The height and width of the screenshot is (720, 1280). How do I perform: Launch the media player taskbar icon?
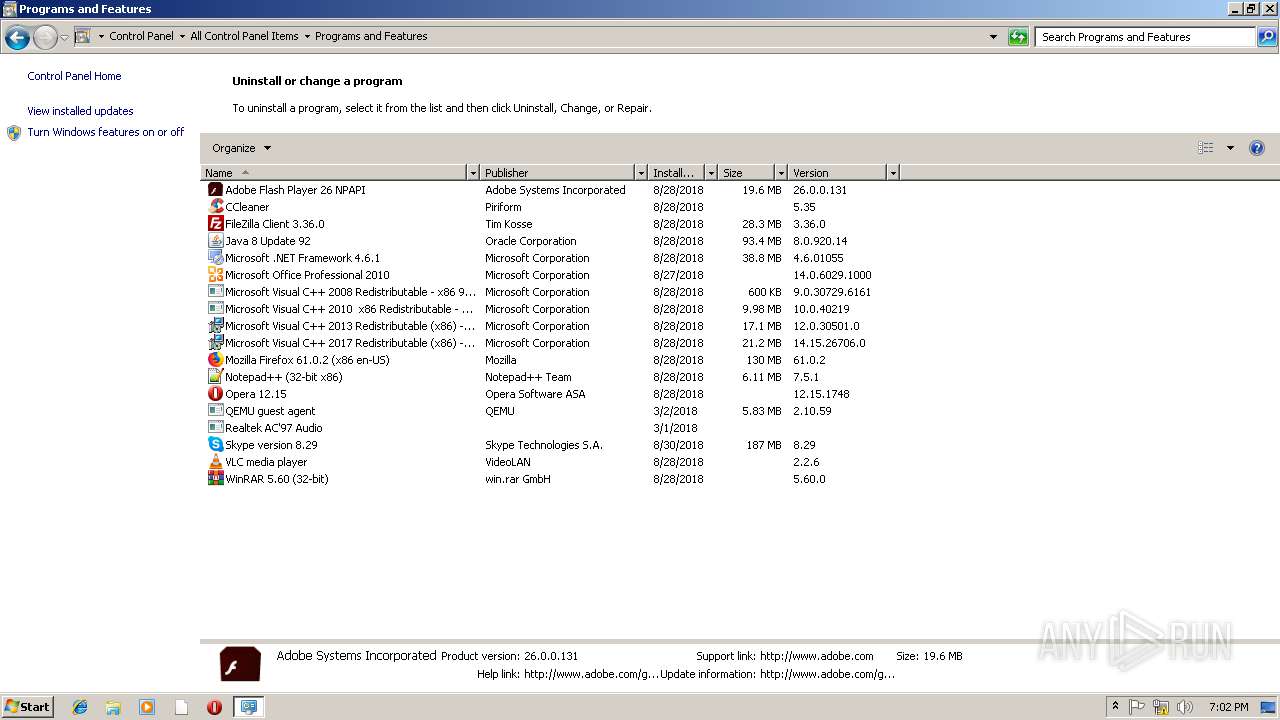(x=147, y=707)
